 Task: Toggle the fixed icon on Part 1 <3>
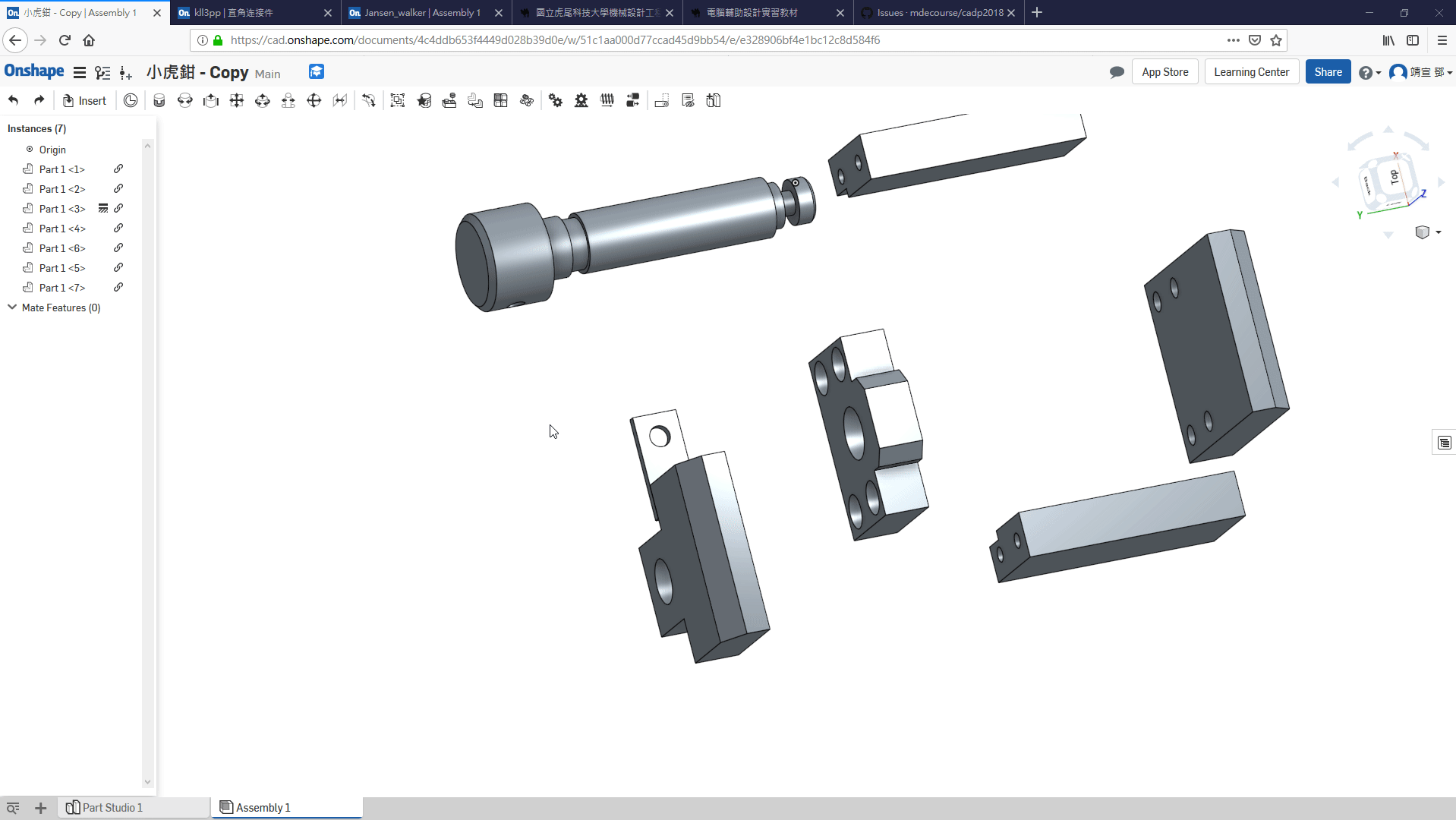point(103,208)
